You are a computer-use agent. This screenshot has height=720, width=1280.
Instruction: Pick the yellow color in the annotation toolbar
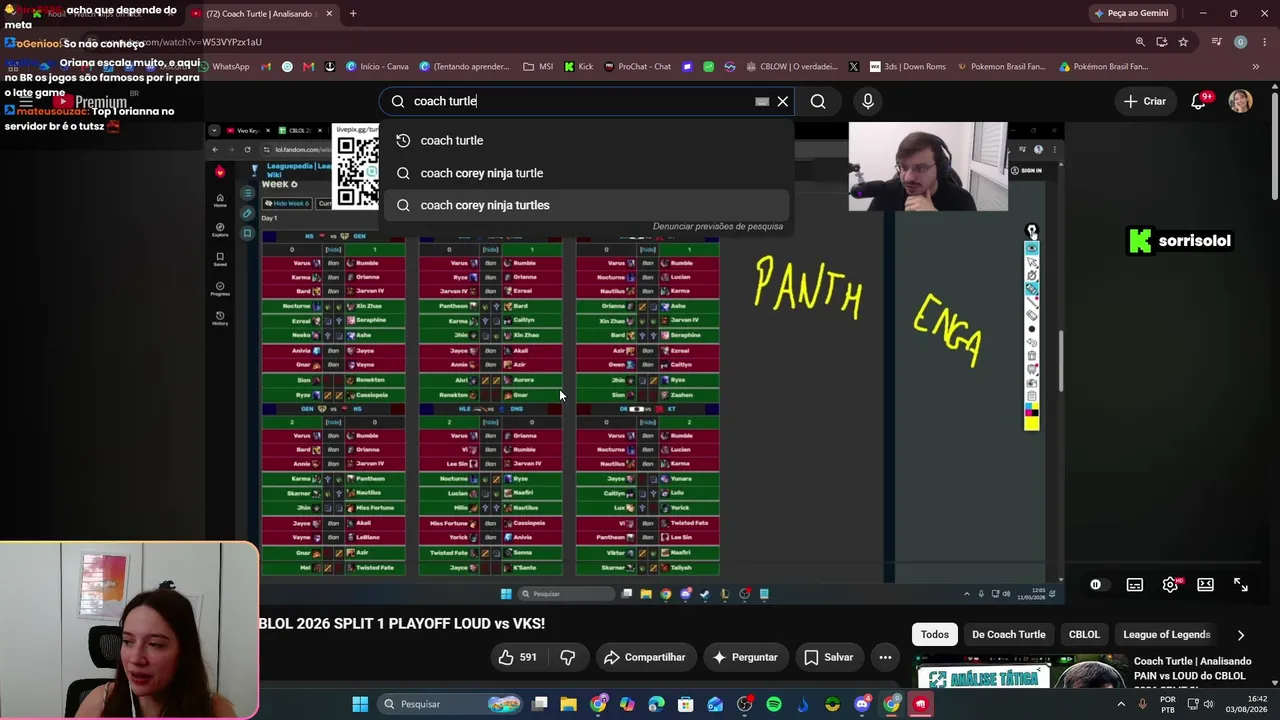pyautogui.click(x=1031, y=424)
